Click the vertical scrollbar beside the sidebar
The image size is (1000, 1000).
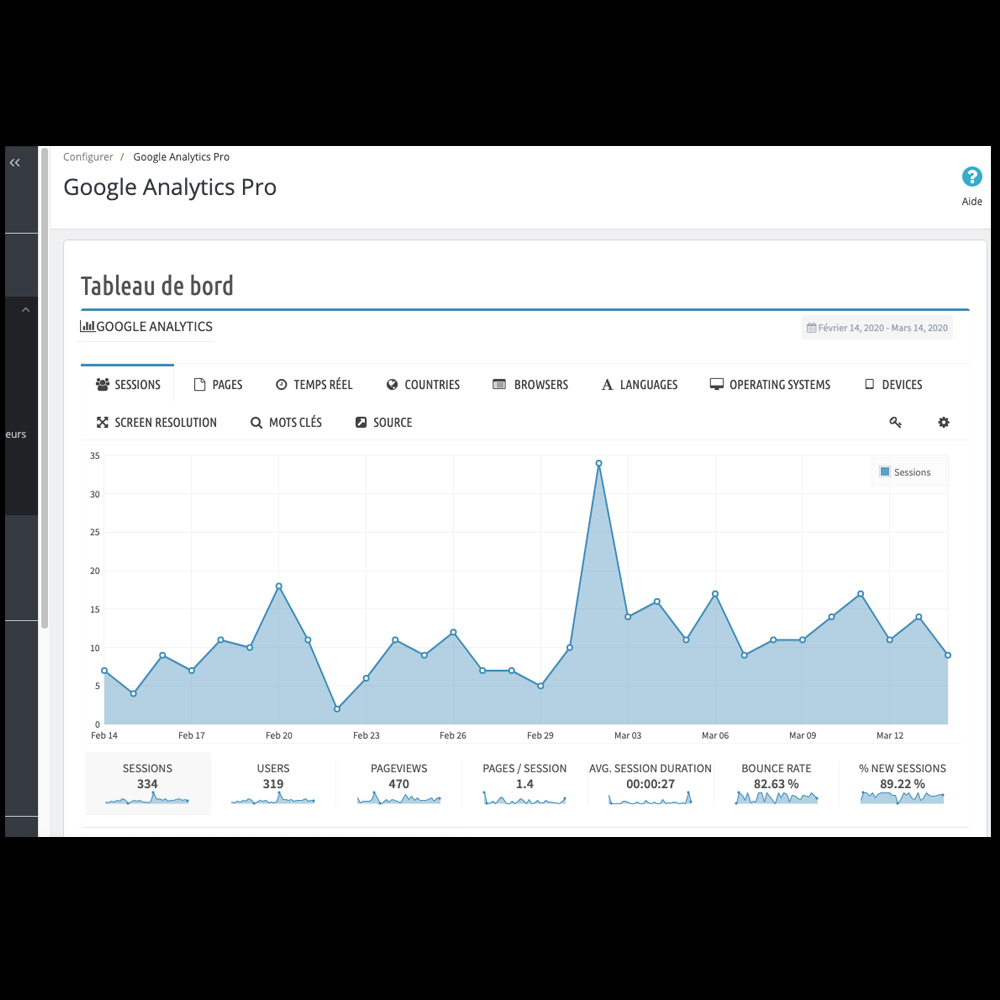click(x=45, y=388)
